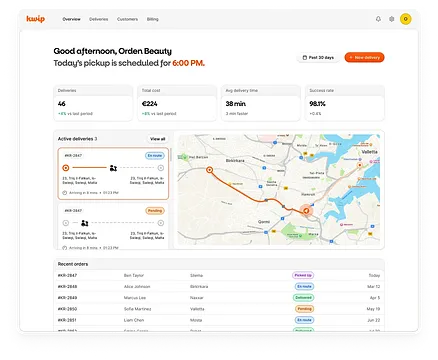Viewport: 438px width, 360px height.
Task: Open order #KR-2849 in Recent orders
Action: [219, 298]
